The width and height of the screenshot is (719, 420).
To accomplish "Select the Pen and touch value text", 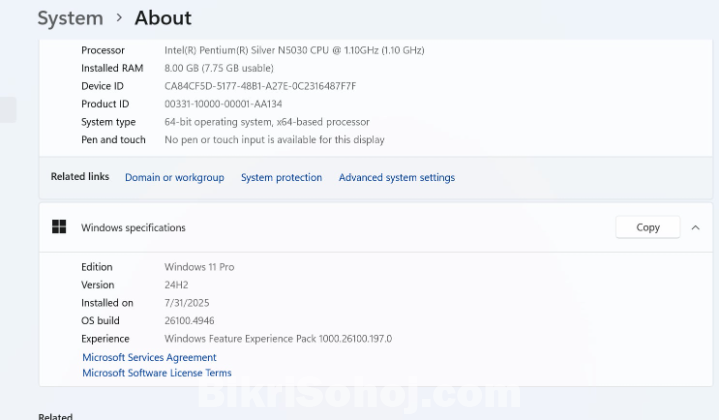I will 274,140.
